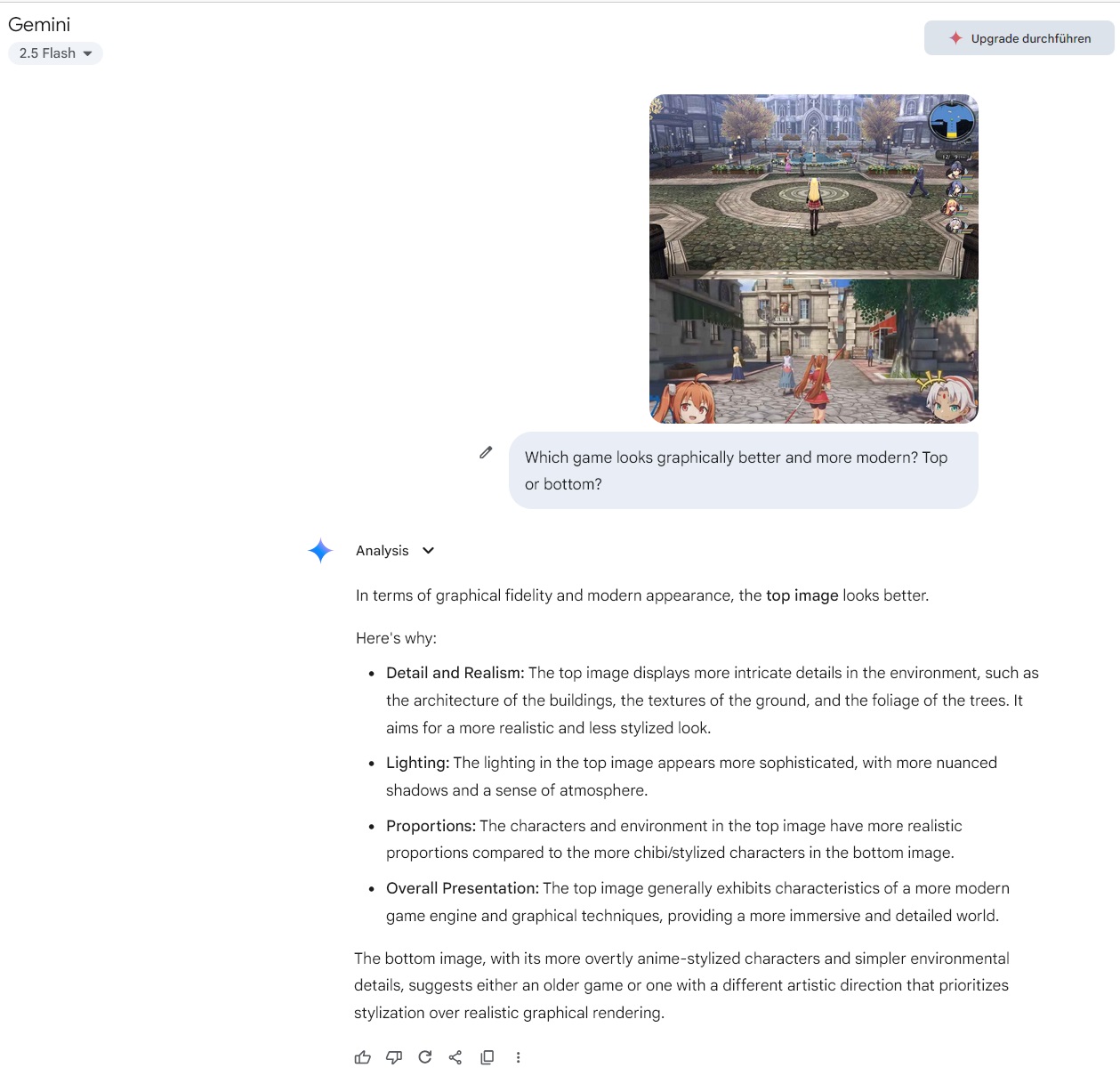Screen dimensions: 1120x1084
Task: Open the uploaded game screenshot thumbnail
Action: (x=814, y=259)
